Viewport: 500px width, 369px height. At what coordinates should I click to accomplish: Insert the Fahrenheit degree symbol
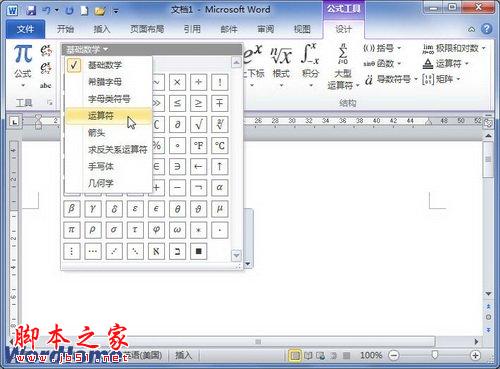198,145
